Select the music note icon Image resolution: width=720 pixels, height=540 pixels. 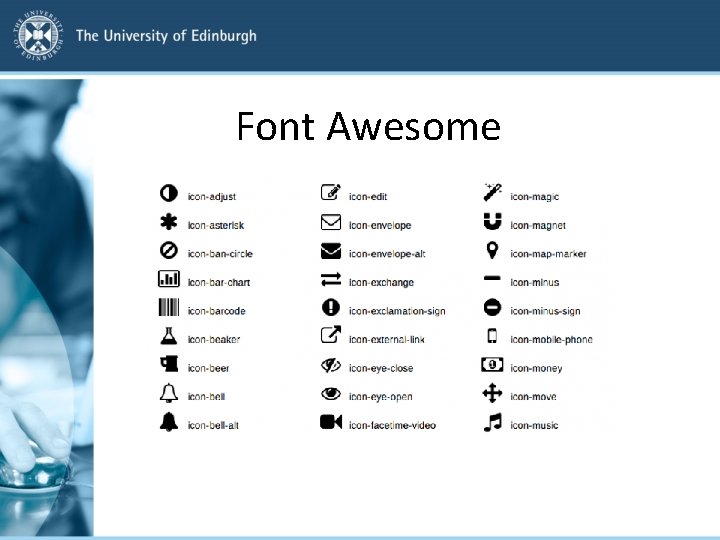click(493, 422)
